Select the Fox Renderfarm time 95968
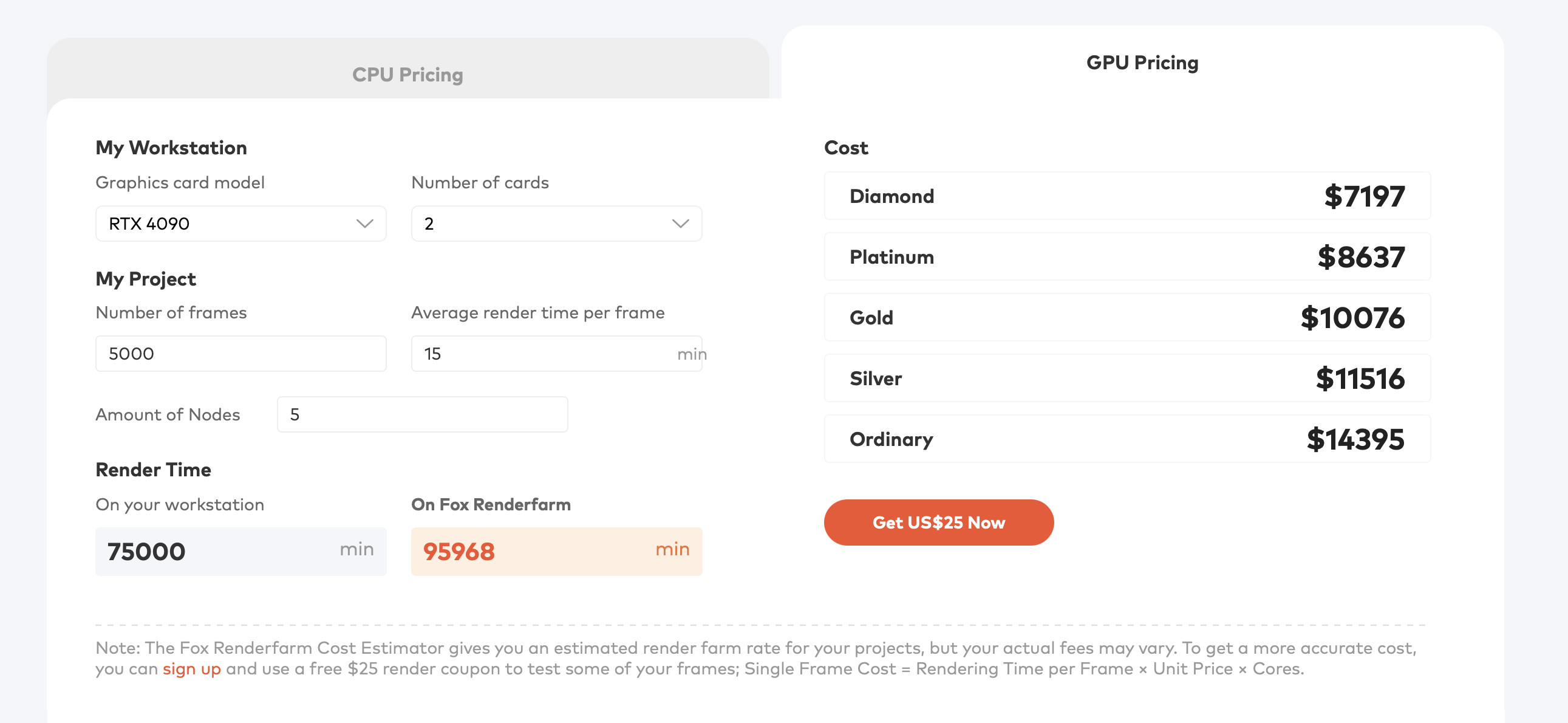This screenshot has width=1568, height=723. pyautogui.click(x=555, y=551)
